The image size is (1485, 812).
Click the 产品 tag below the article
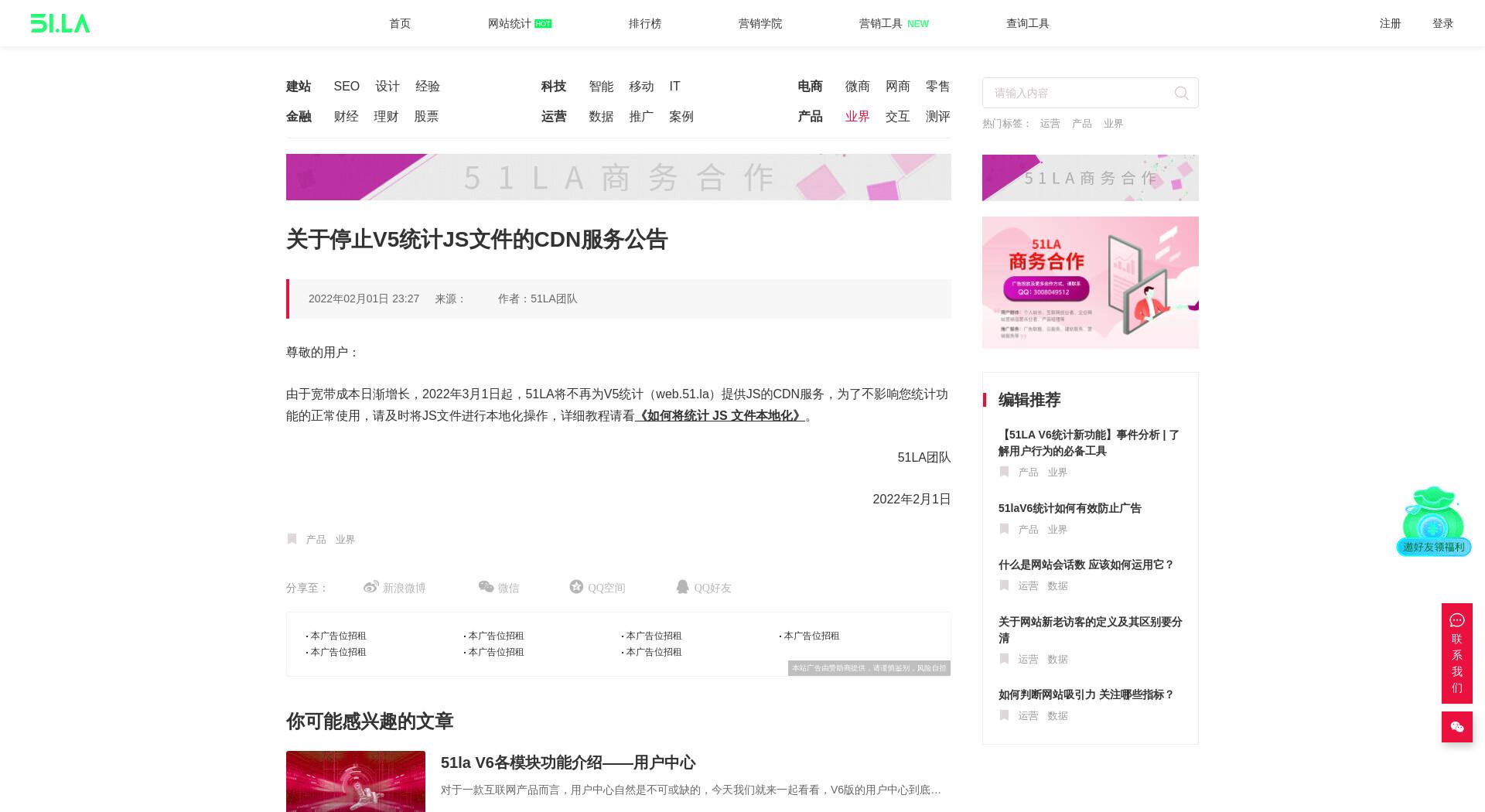tap(316, 540)
